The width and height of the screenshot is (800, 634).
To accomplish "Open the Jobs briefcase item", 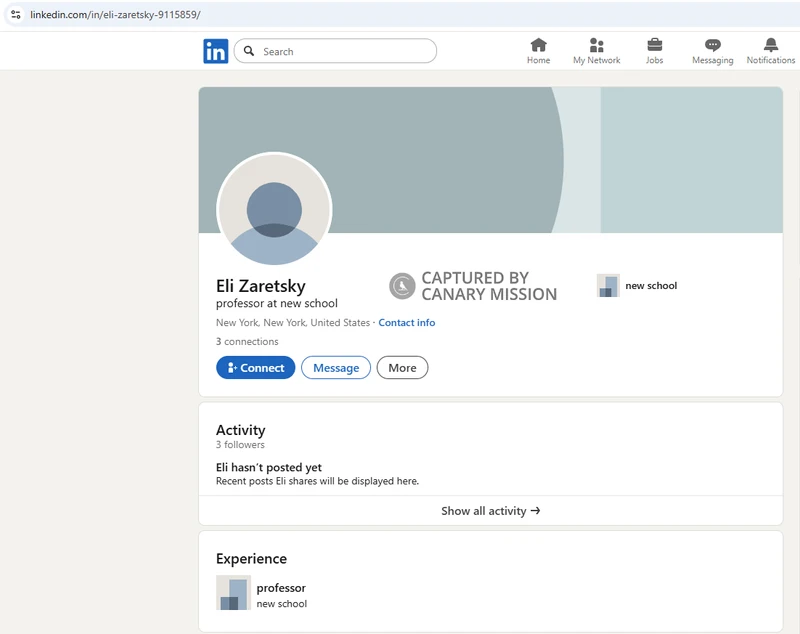I will point(655,51).
